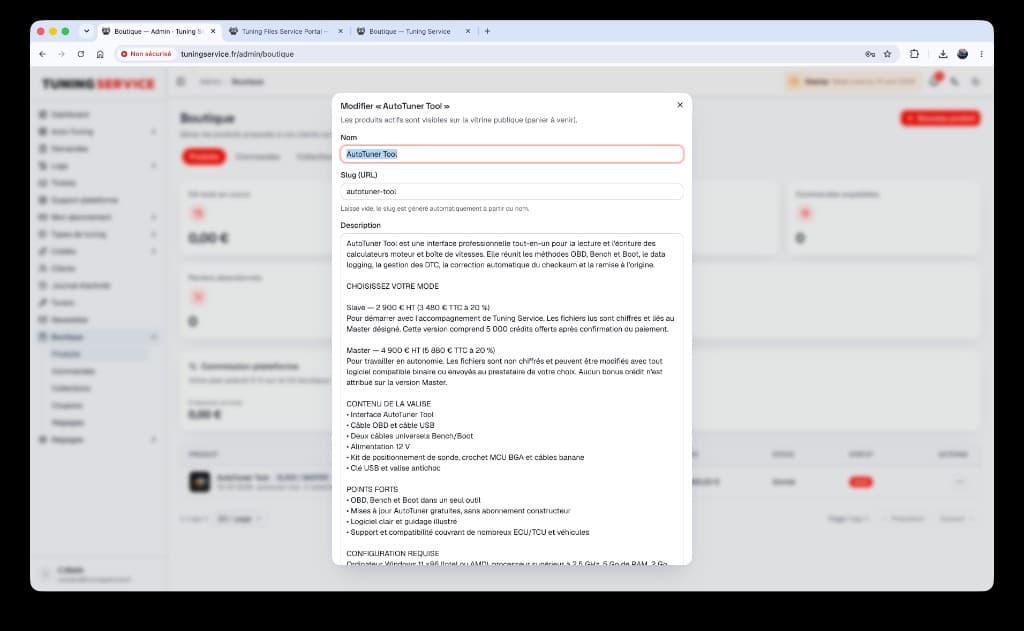Screen dimensions: 1024x631
Task: Click the Slug (URL) input field
Action: pyautogui.click(x=511, y=191)
